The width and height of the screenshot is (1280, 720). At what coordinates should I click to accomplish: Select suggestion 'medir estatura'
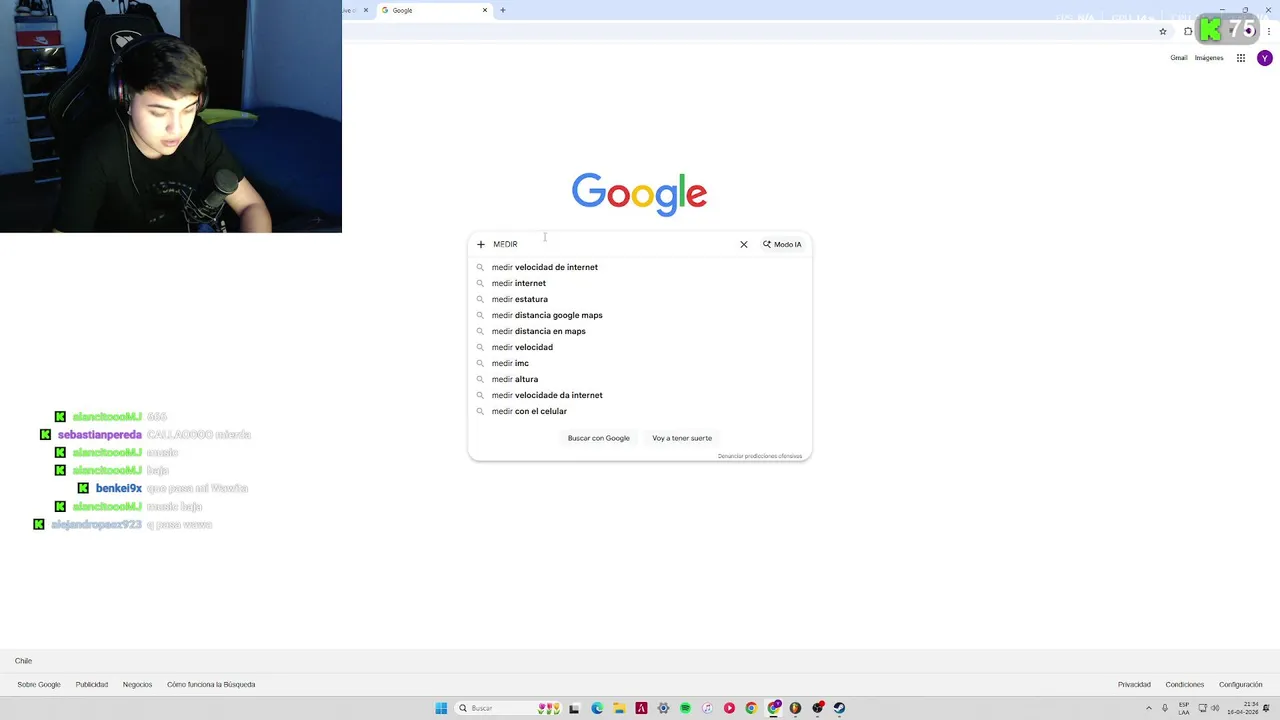[640, 299]
